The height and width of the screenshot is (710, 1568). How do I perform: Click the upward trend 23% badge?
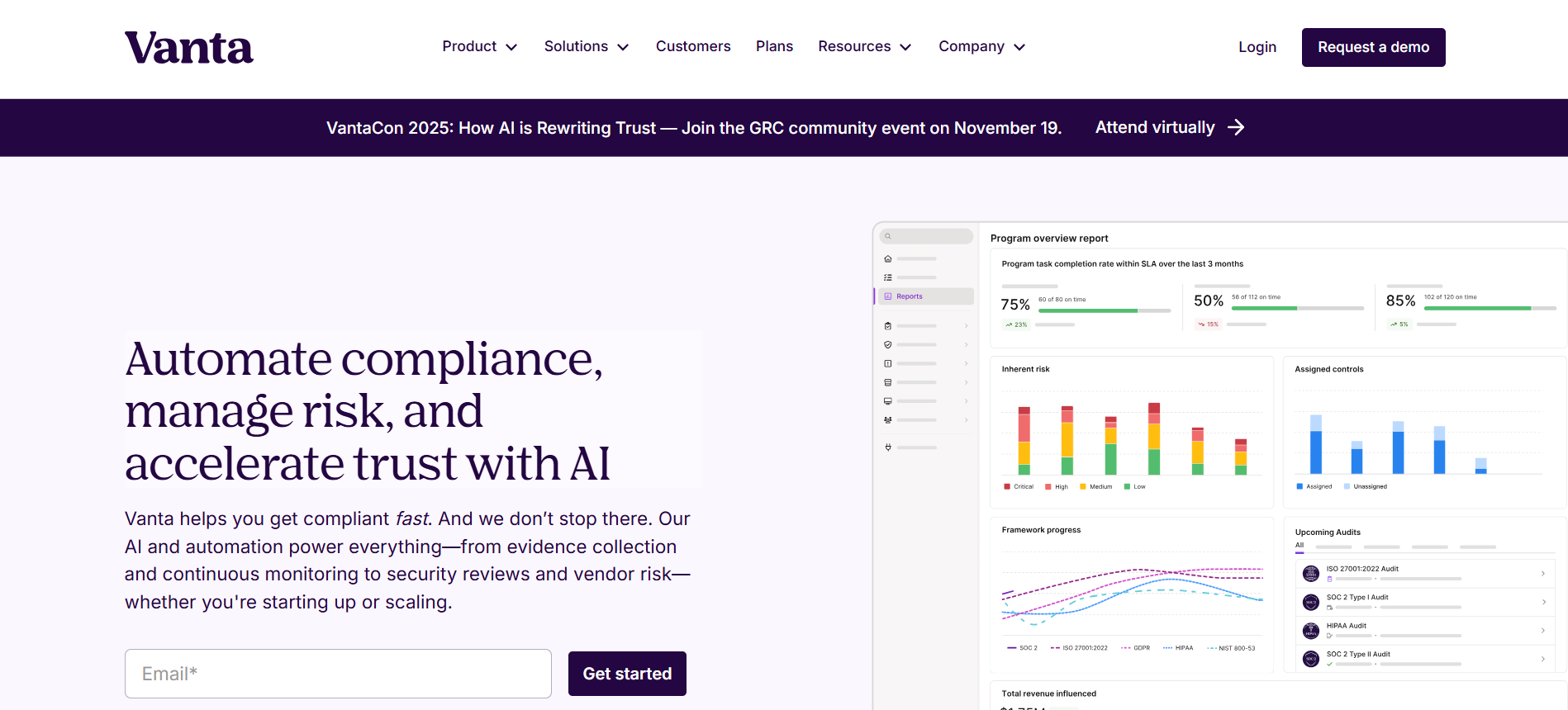[1016, 324]
